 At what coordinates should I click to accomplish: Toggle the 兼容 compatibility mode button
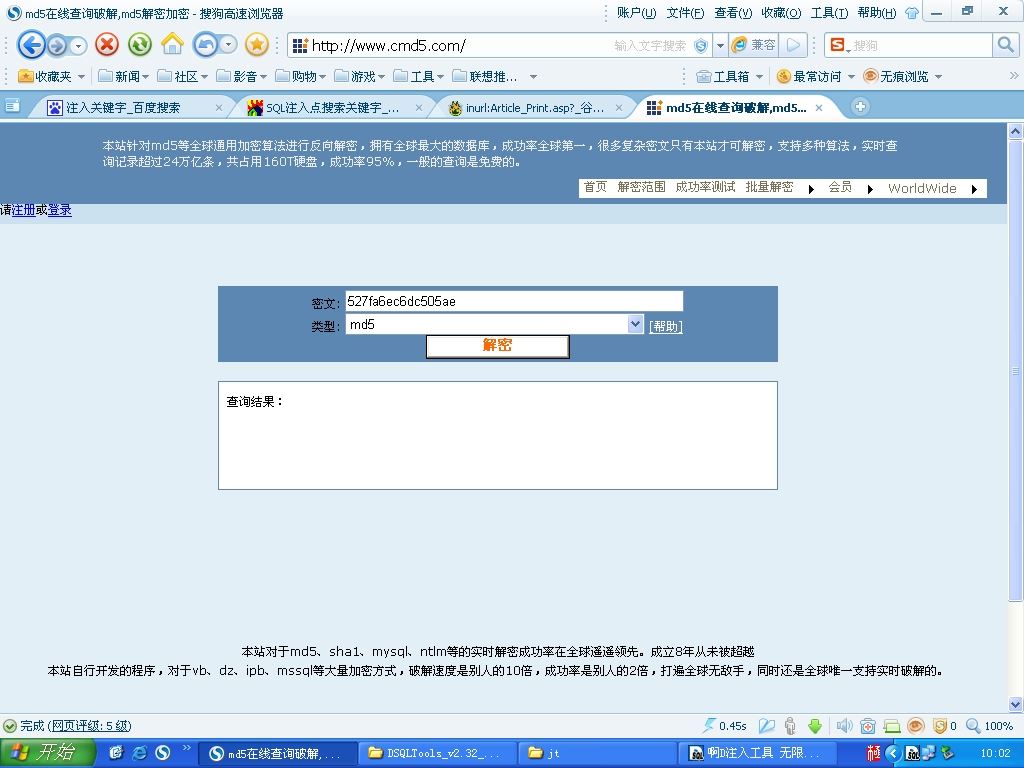[x=754, y=45]
